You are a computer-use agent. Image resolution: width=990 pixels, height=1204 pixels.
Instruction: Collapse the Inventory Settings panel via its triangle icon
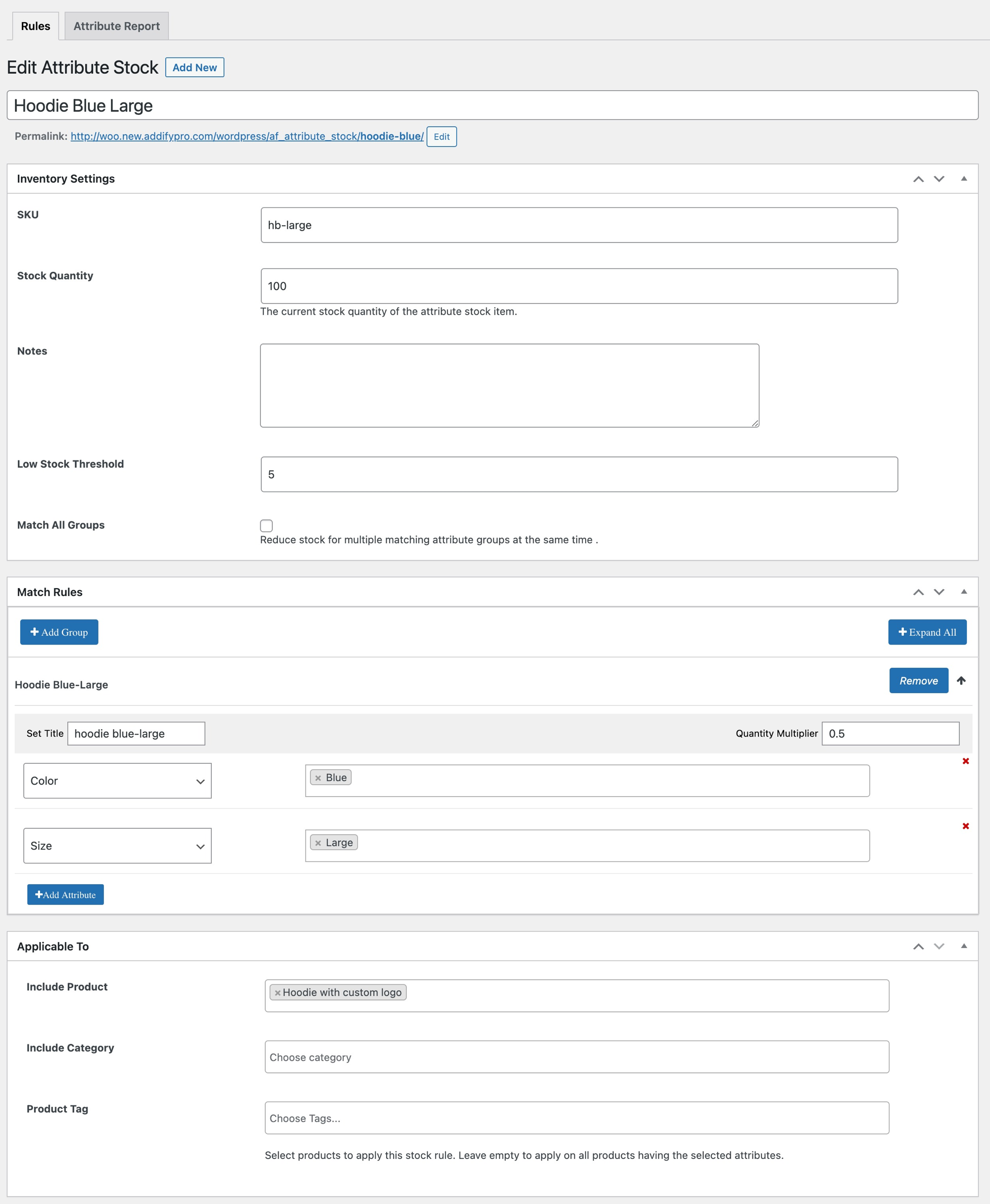[x=964, y=179]
